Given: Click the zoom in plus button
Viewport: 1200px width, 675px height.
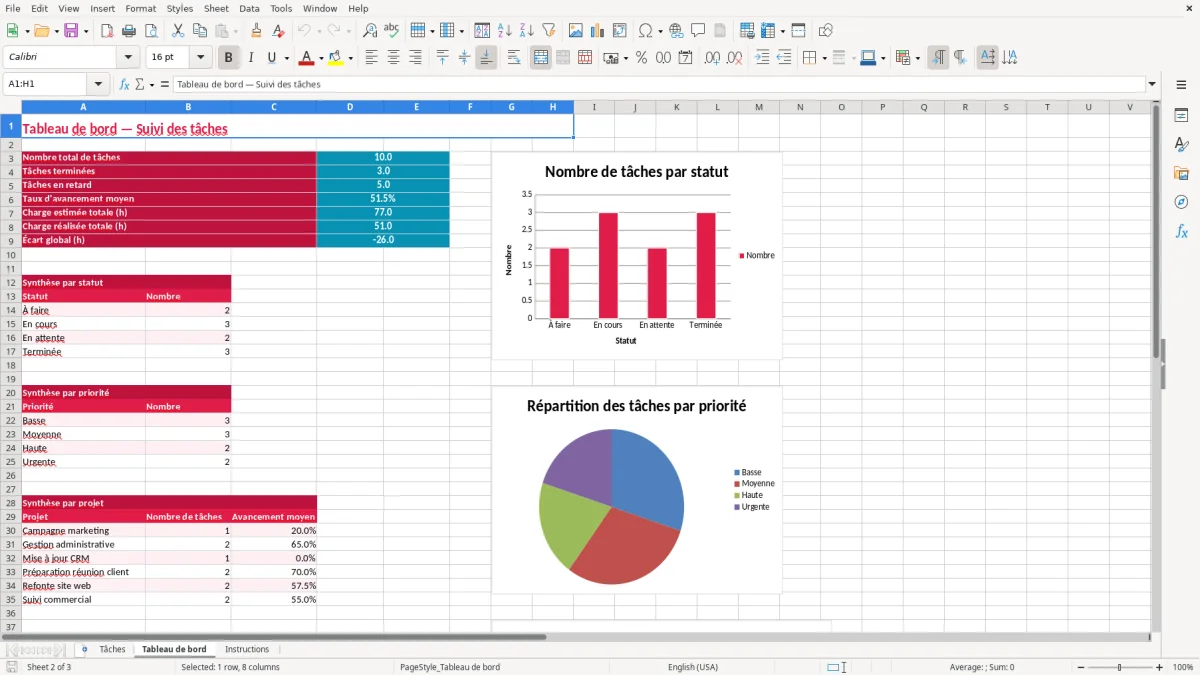Looking at the screenshot, I should (x=1159, y=667).
